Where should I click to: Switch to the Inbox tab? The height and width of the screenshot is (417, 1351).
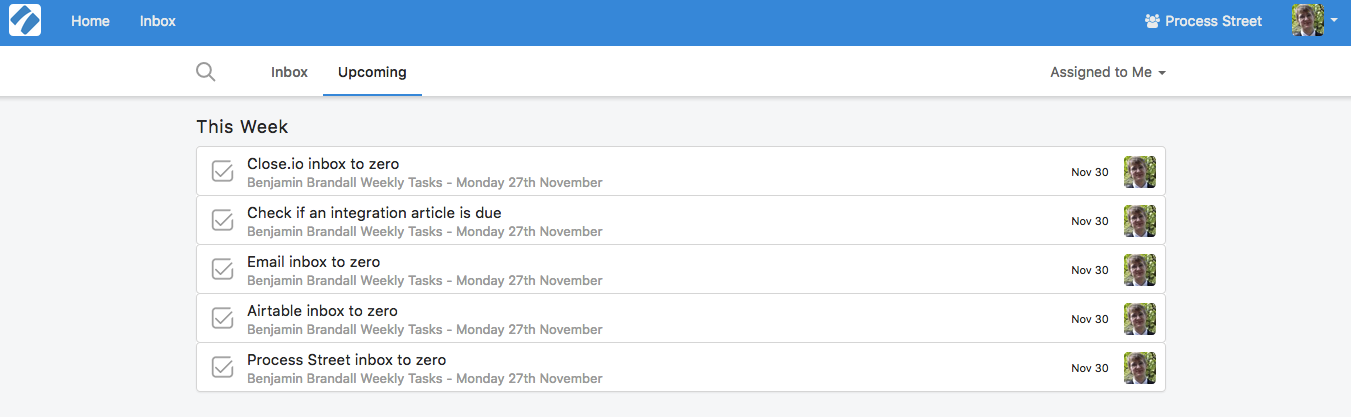point(289,72)
